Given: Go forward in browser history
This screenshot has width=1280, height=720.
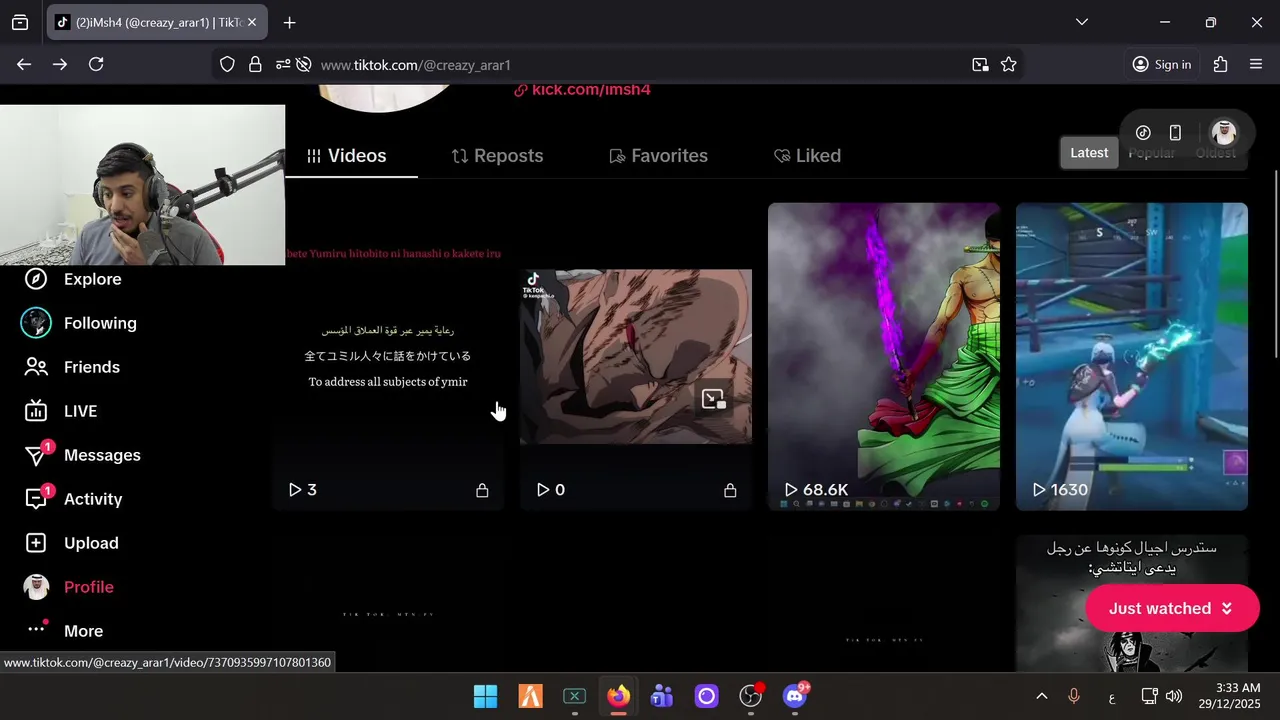Looking at the screenshot, I should coord(60,64).
